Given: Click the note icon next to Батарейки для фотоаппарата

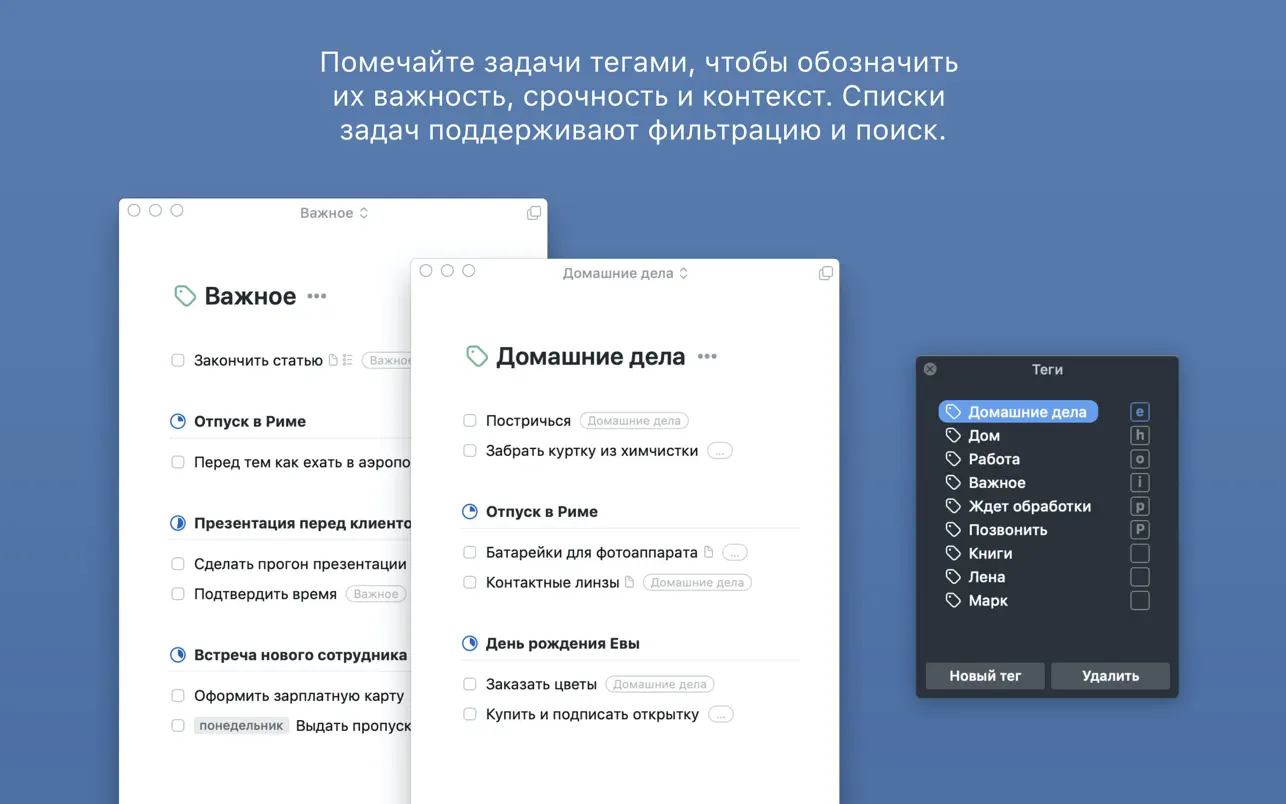Looking at the screenshot, I should [709, 552].
